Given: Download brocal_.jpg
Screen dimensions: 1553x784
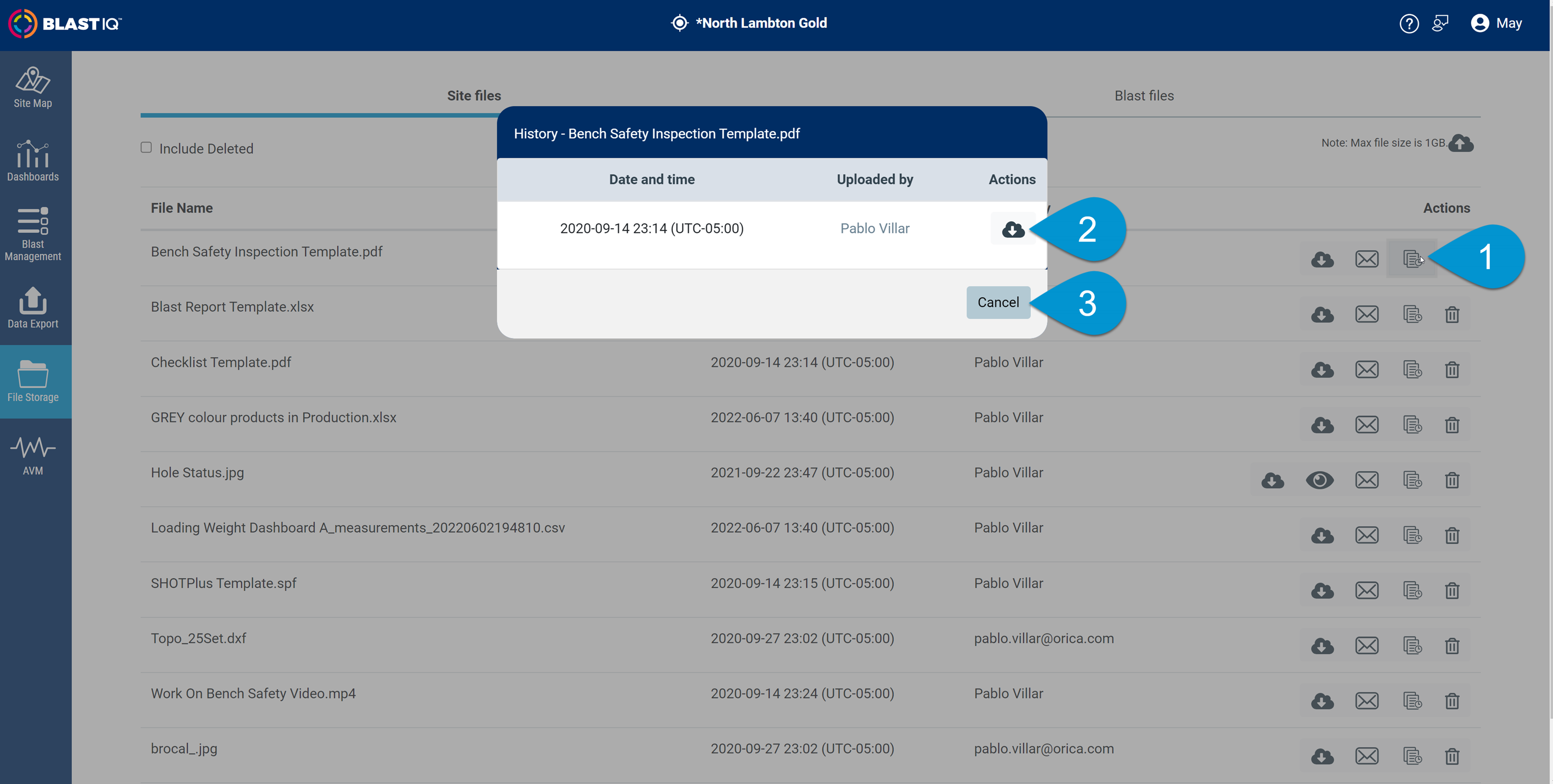Looking at the screenshot, I should click(x=1322, y=756).
